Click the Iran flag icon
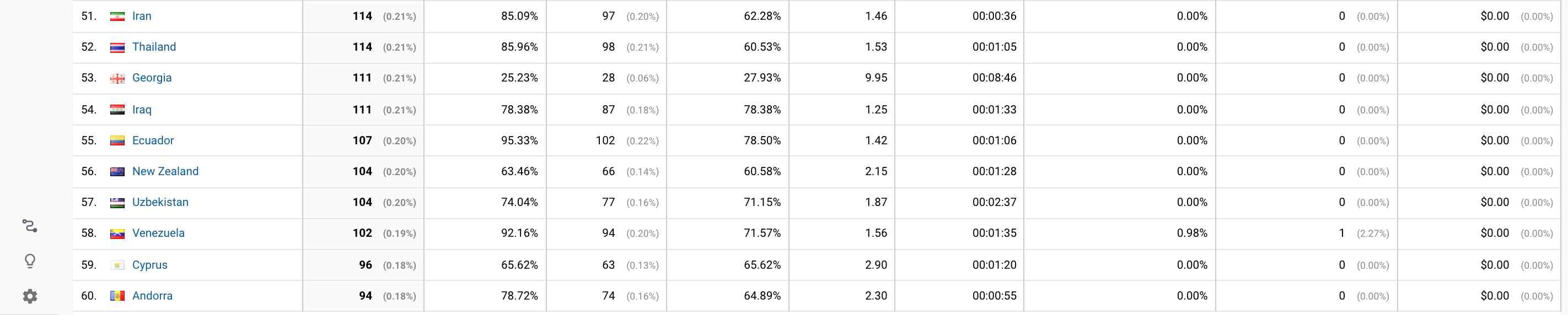 tap(117, 17)
